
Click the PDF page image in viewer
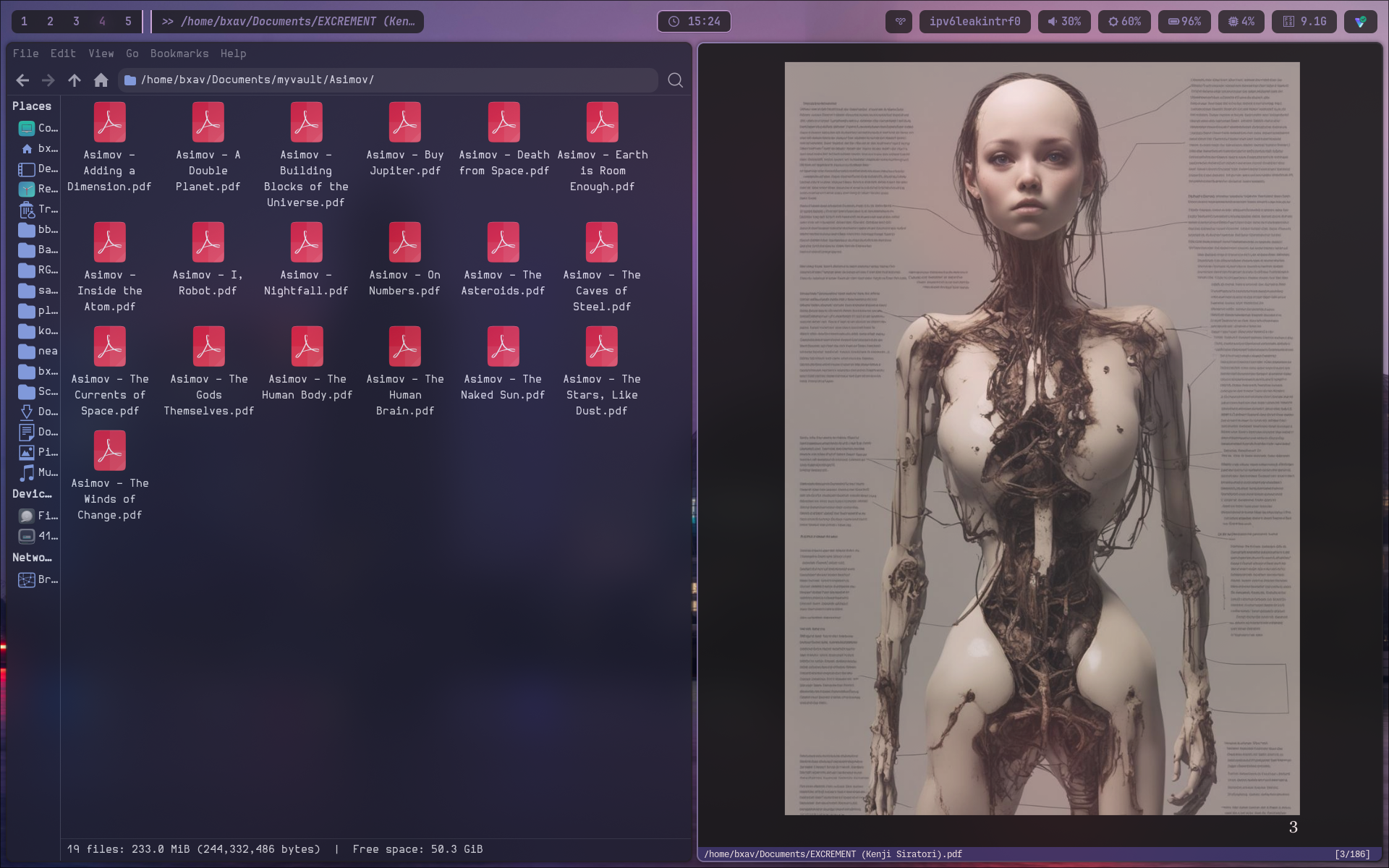[1042, 438]
